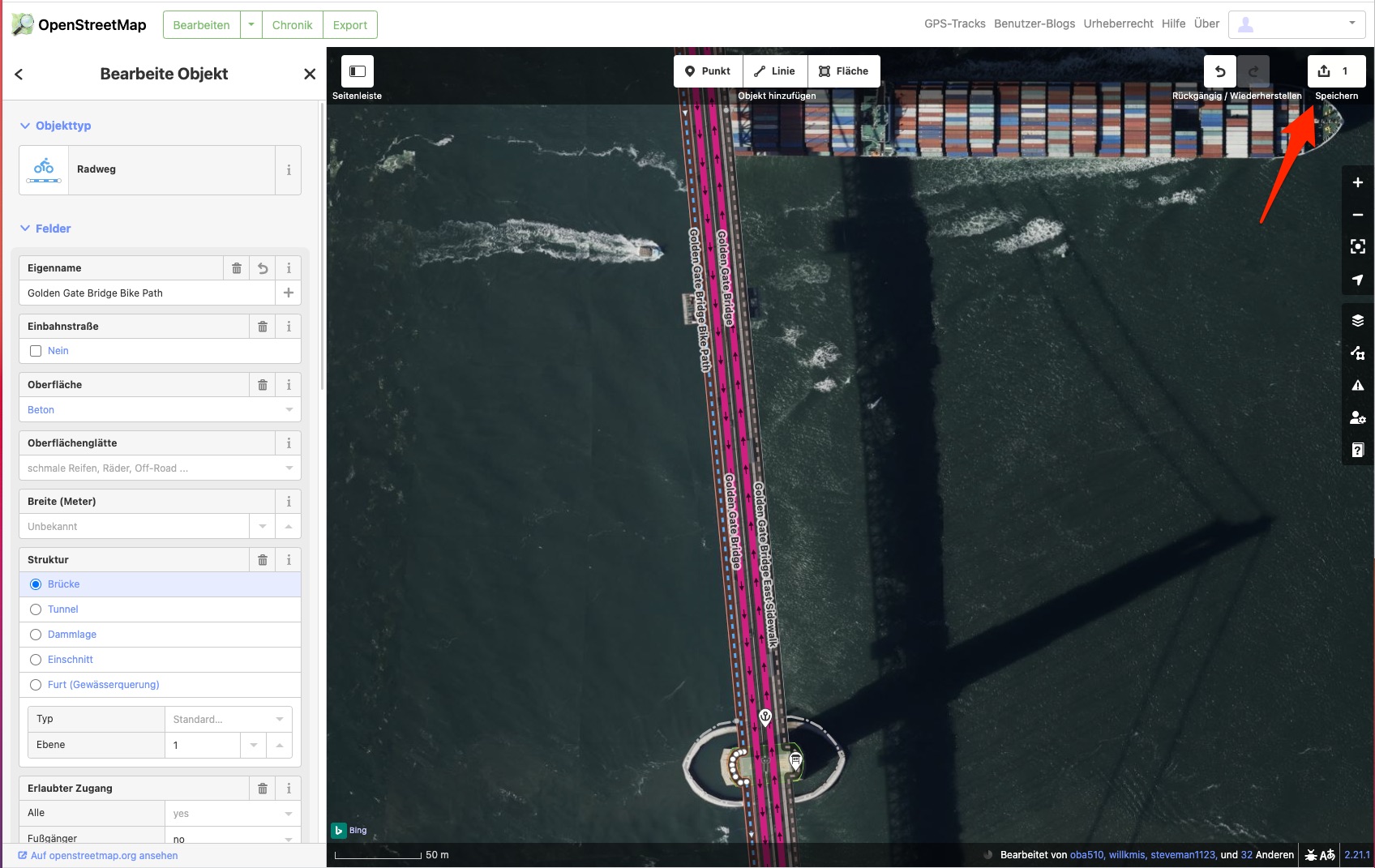Add a multilingual name with plus button
The height and width of the screenshot is (868, 1375).
pyautogui.click(x=289, y=293)
